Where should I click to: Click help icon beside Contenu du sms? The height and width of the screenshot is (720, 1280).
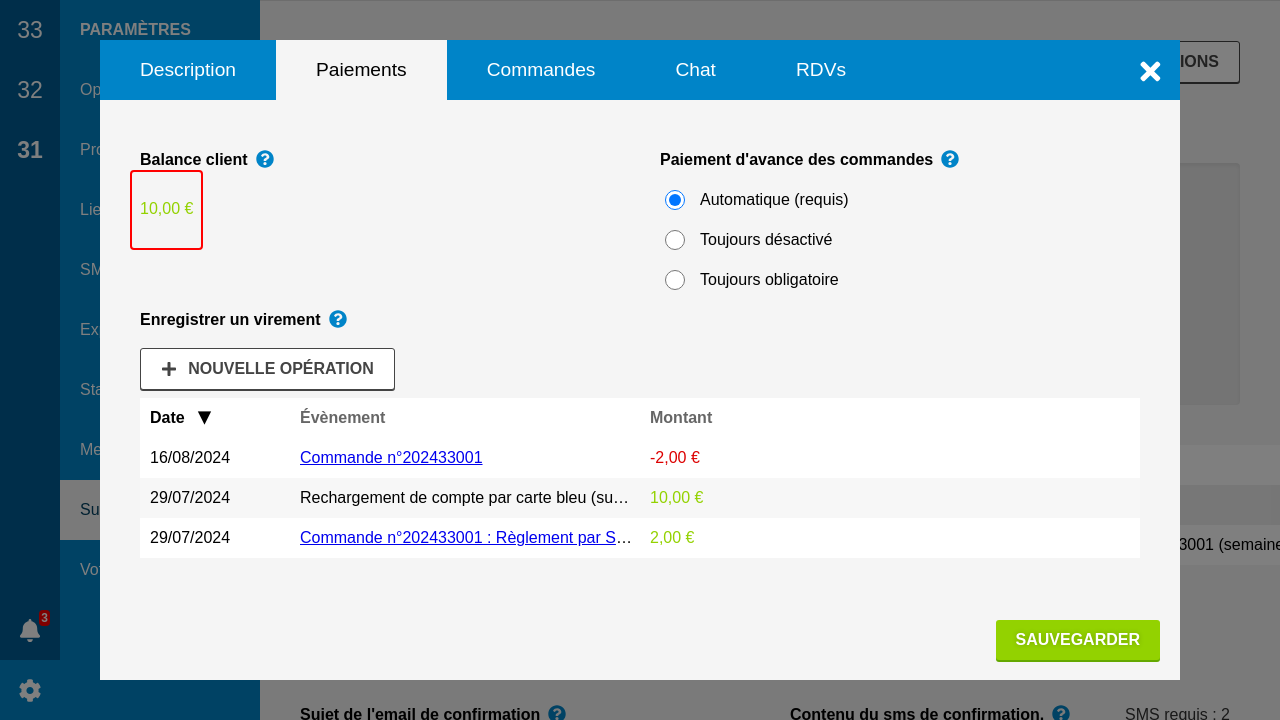point(1061,713)
